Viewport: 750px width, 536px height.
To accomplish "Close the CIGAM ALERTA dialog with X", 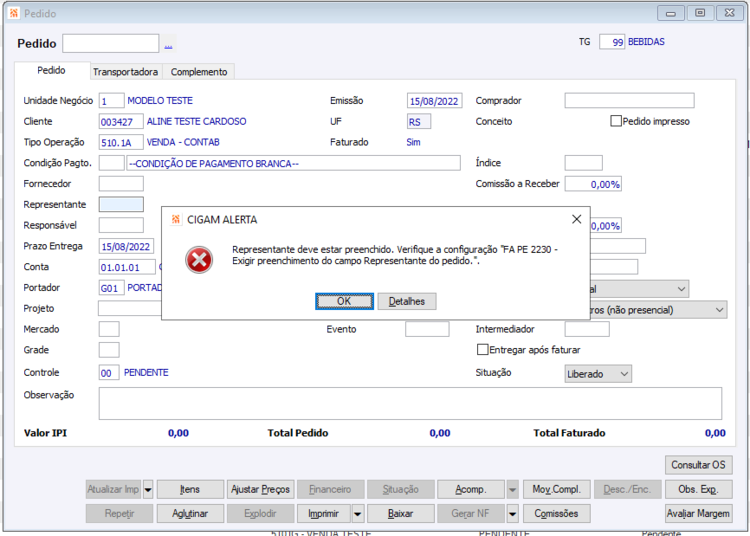I will tap(576, 219).
